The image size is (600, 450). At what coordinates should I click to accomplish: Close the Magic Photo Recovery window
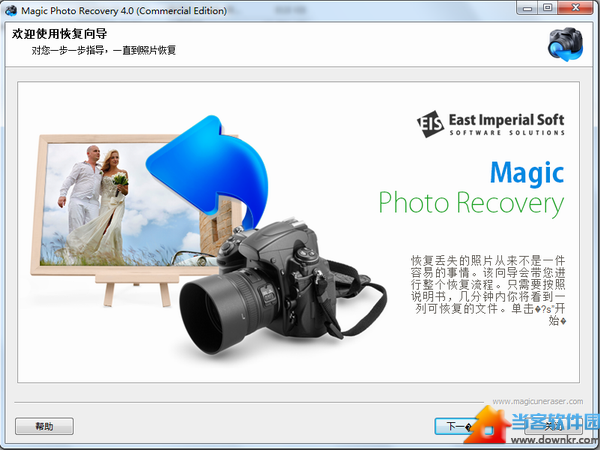click(x=576, y=8)
